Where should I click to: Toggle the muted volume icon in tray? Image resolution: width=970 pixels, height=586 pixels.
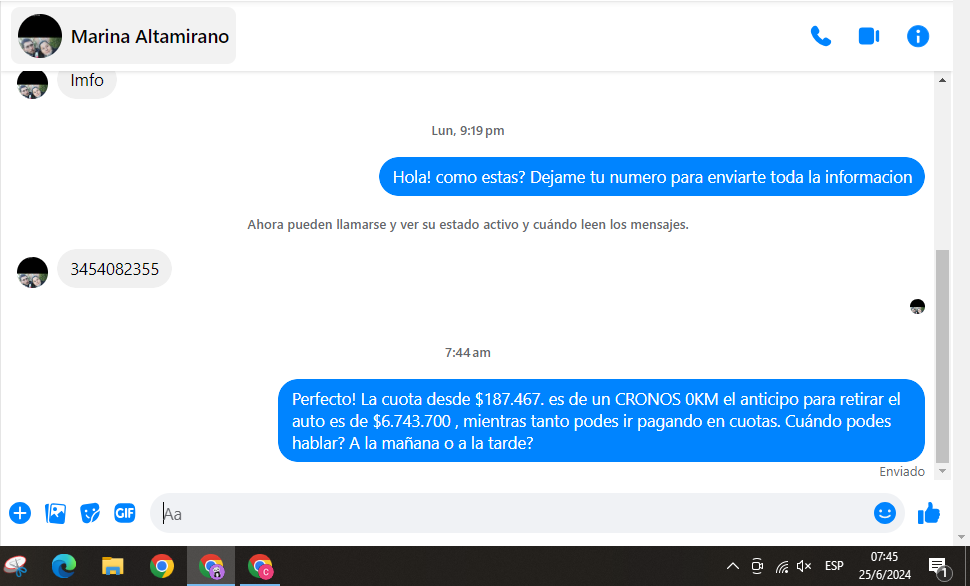(804, 566)
